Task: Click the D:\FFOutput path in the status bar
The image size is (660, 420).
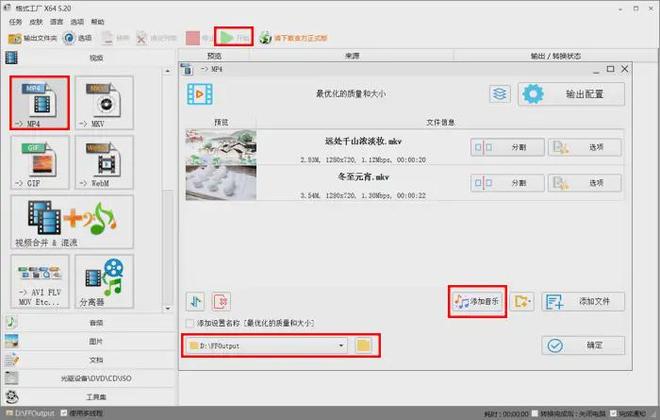Action: (x=30, y=413)
